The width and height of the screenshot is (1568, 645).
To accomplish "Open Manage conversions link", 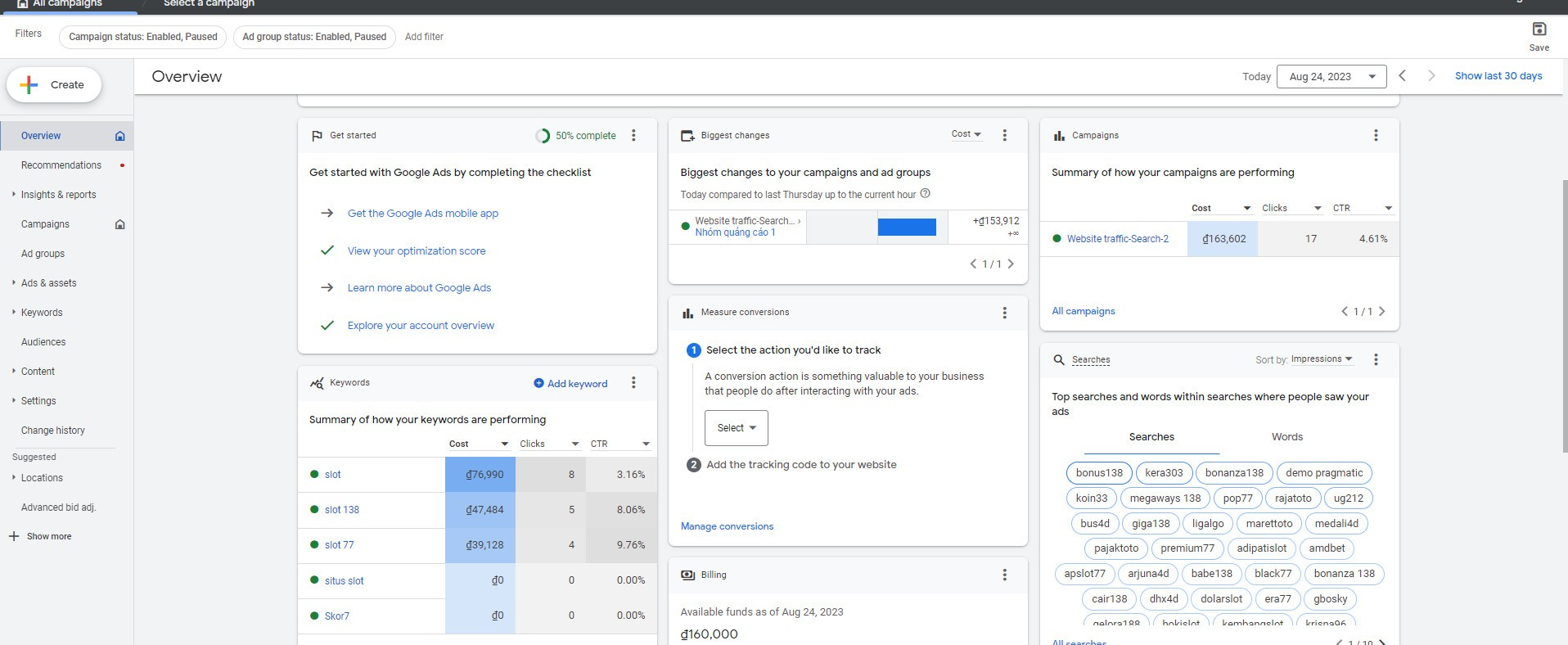I will coord(727,526).
